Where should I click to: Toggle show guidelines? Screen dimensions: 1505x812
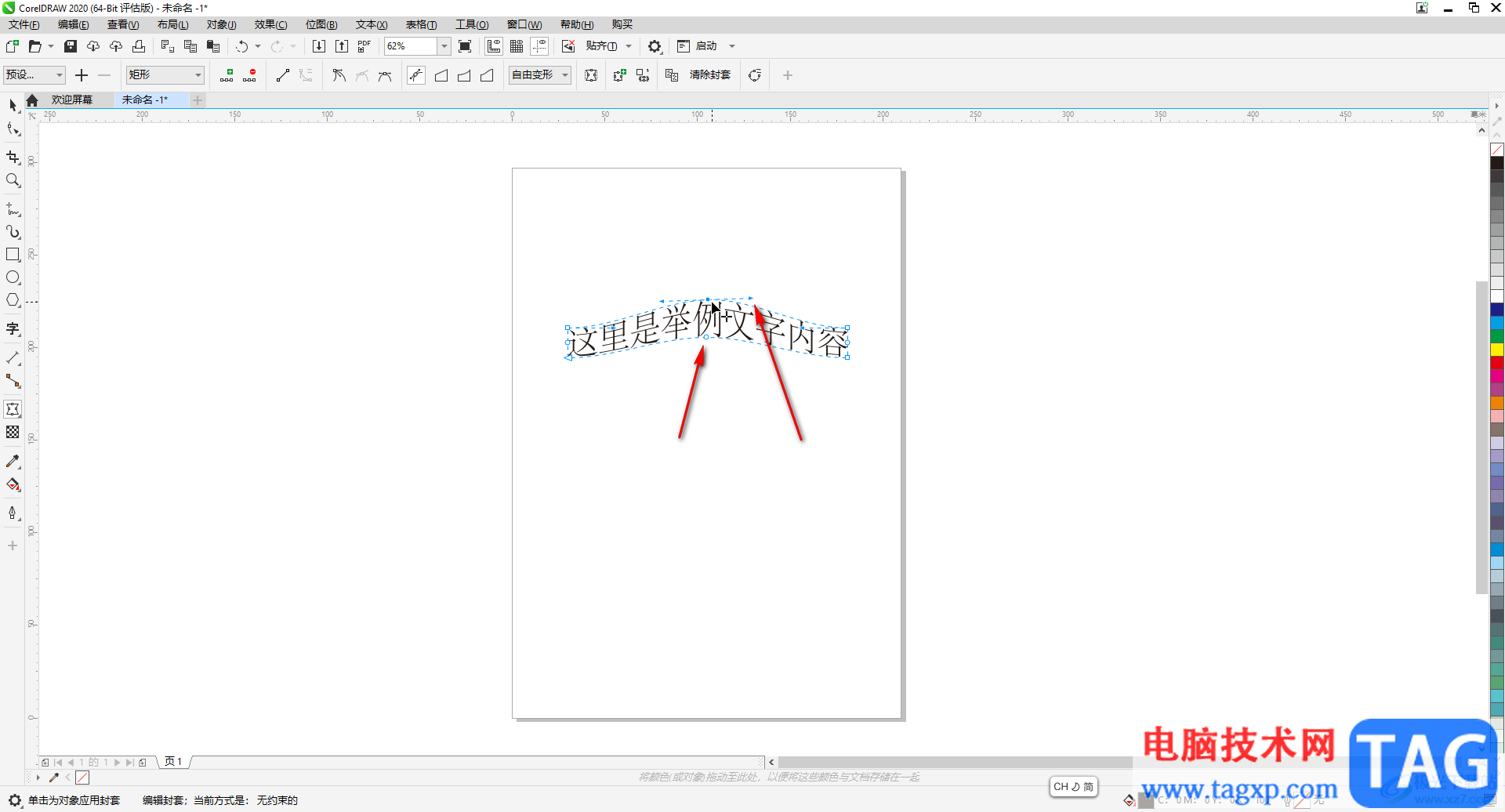[539, 46]
